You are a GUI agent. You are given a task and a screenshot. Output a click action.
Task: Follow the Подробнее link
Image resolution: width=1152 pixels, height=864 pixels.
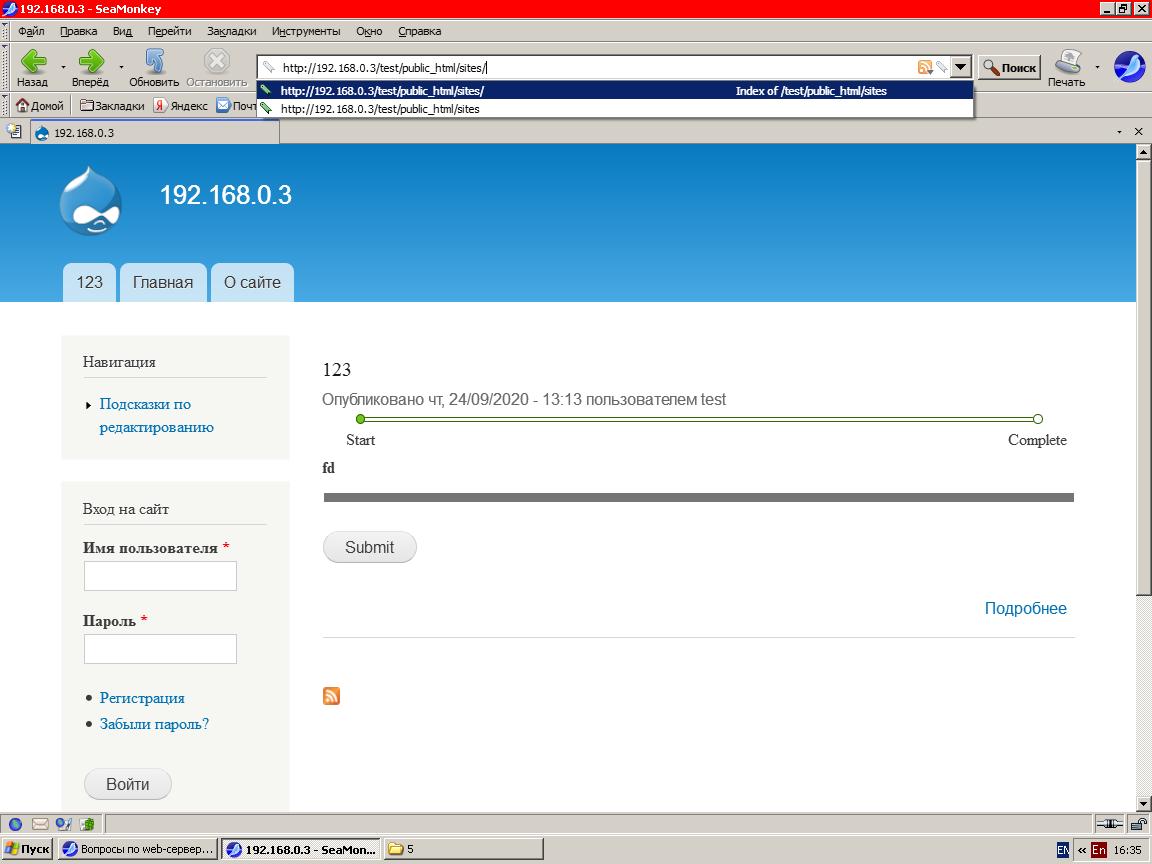click(1026, 608)
